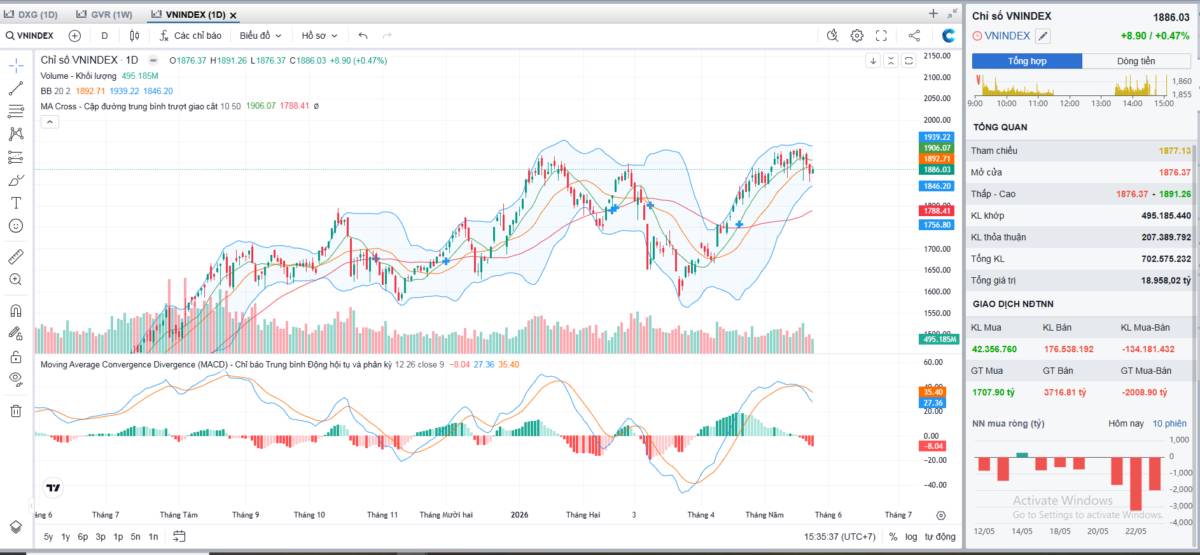Select the VNINDEX (1D) tab
Screen dimensions: 1200x555
[187, 15]
